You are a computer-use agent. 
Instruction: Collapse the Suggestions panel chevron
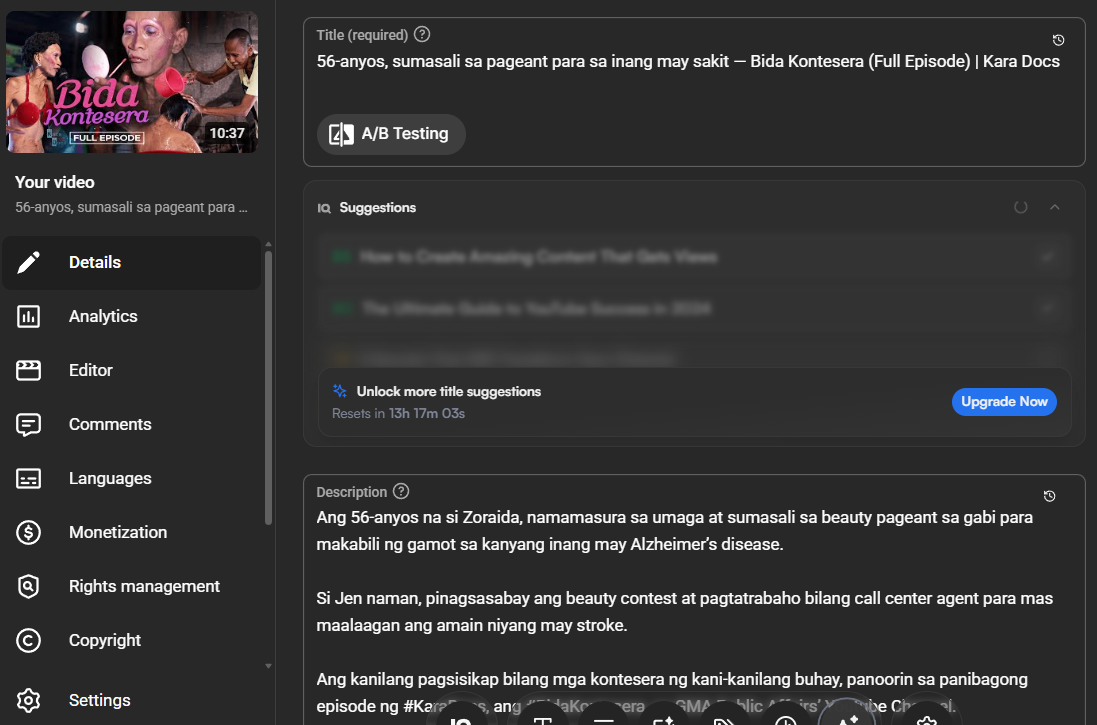pyautogui.click(x=1055, y=207)
